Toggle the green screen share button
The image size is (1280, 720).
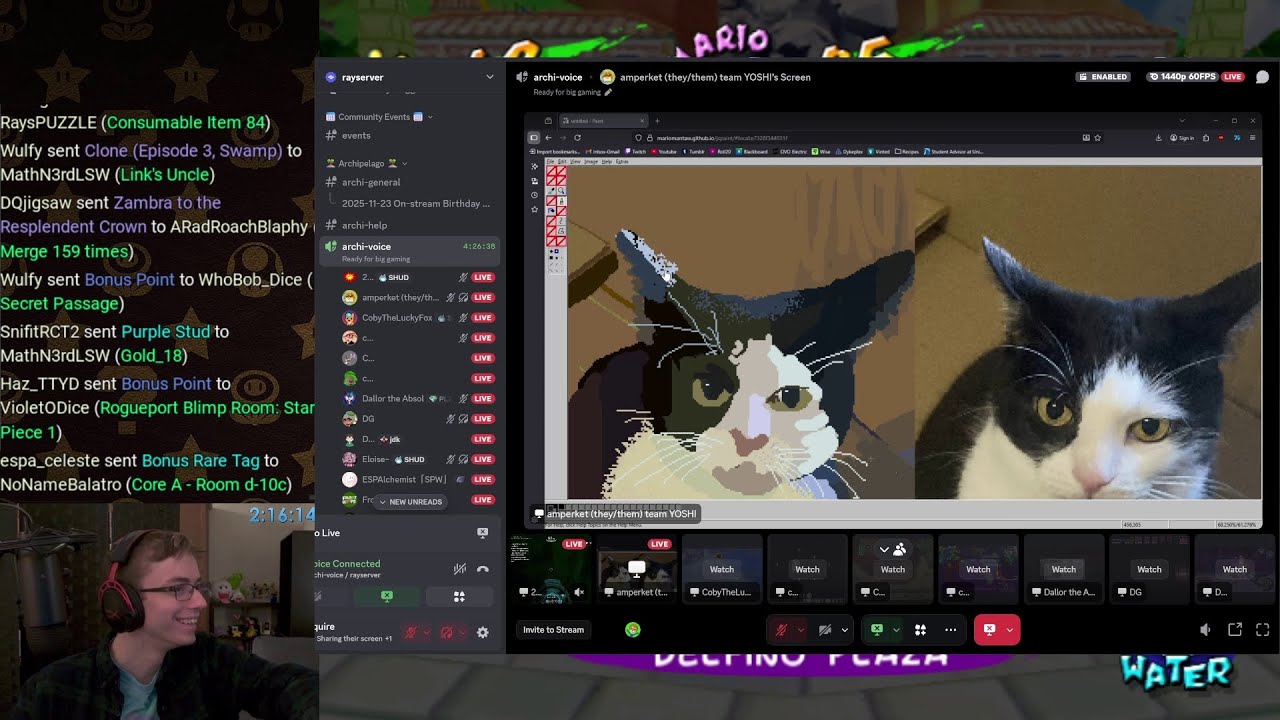coord(877,630)
